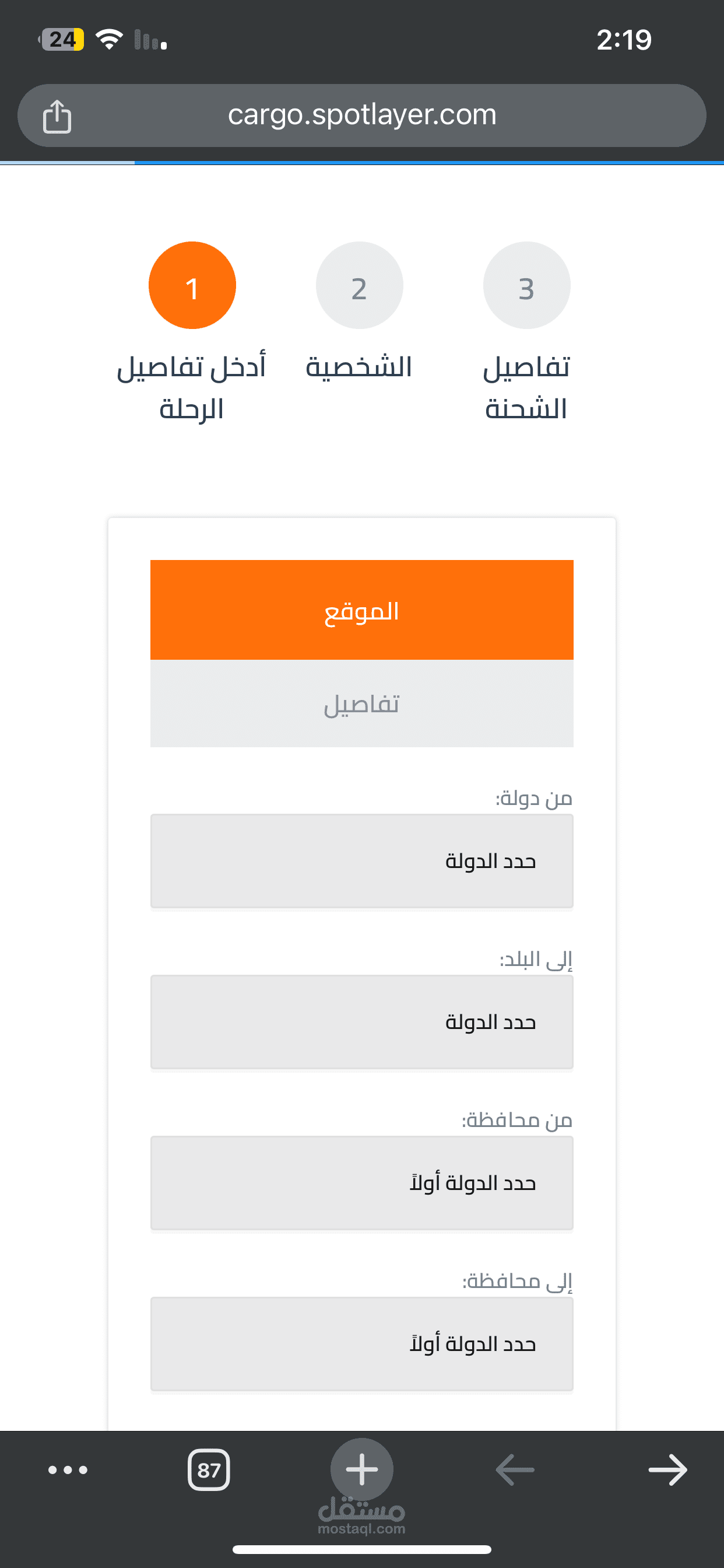
Task: Tap the battery indicator showing 24
Action: [61, 40]
